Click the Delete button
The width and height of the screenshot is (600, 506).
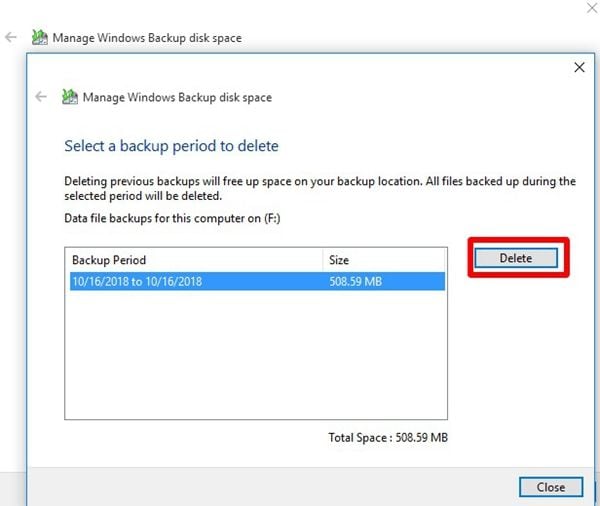point(516,258)
